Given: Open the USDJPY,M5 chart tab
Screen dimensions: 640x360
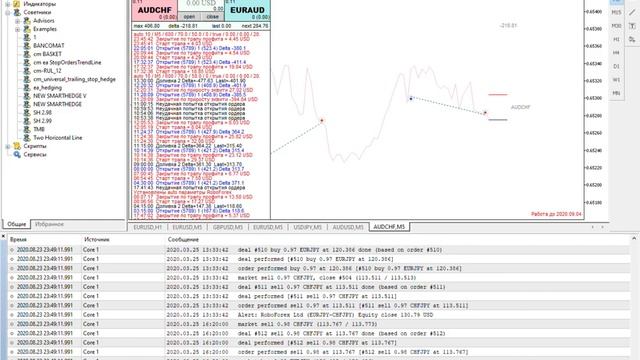Looking at the screenshot, I should tap(307, 227).
